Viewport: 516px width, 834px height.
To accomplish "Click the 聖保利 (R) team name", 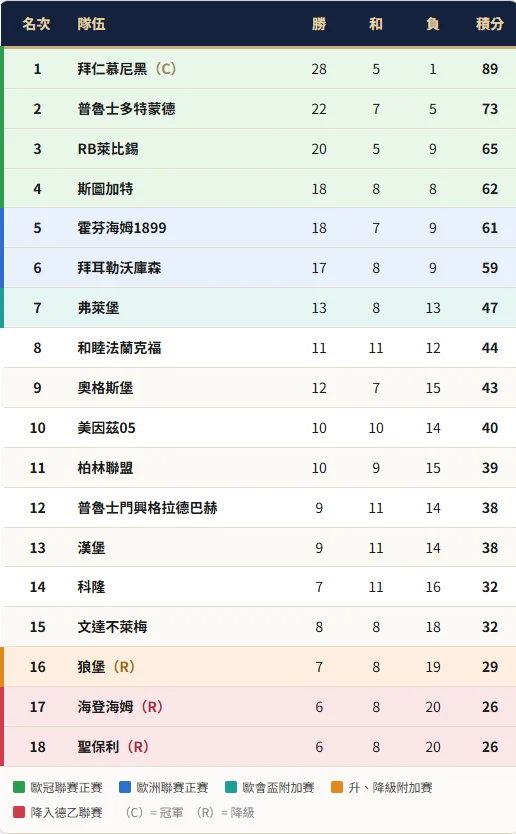I will coord(113,747).
